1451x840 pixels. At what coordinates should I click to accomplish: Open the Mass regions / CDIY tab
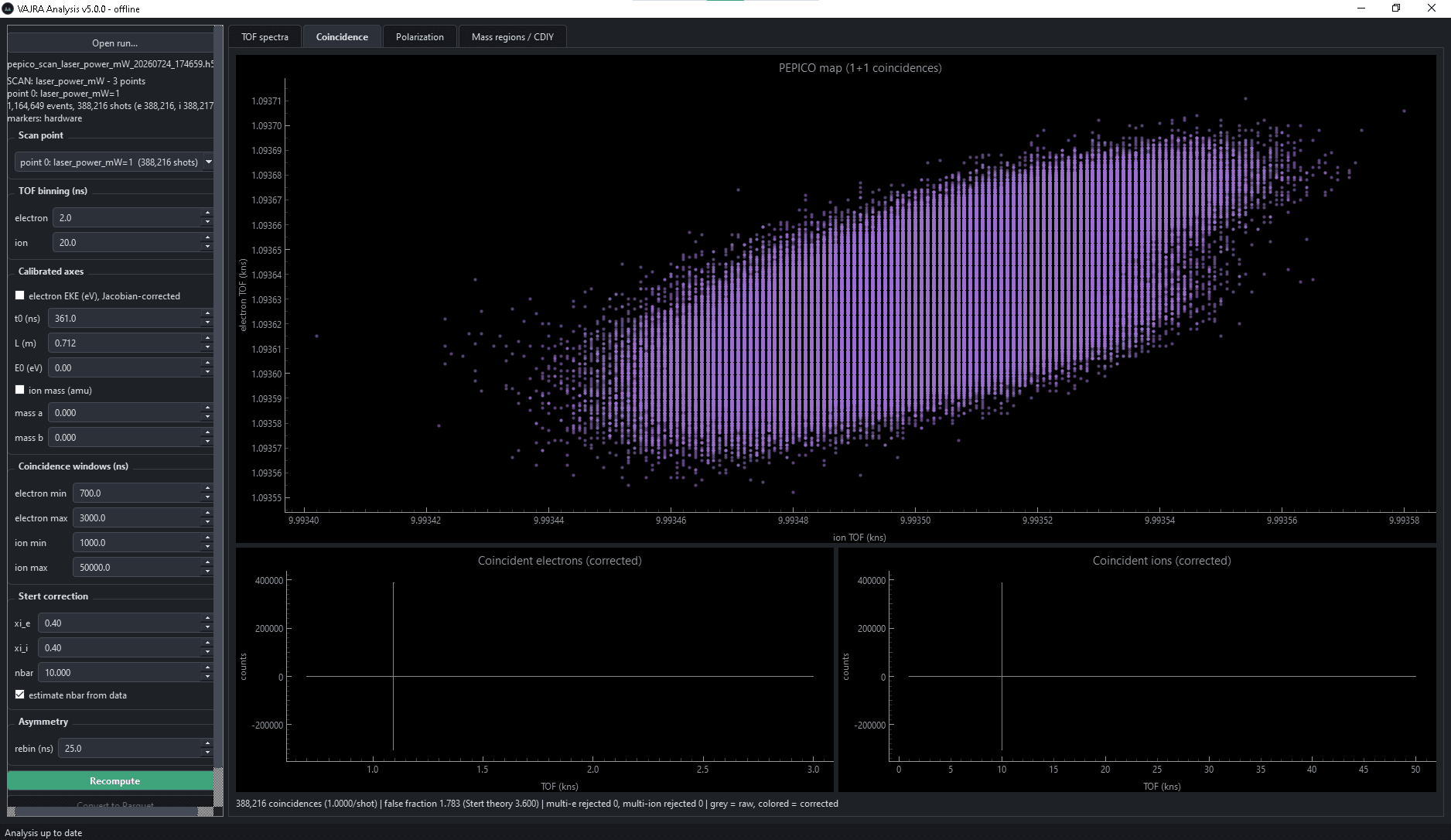click(513, 37)
